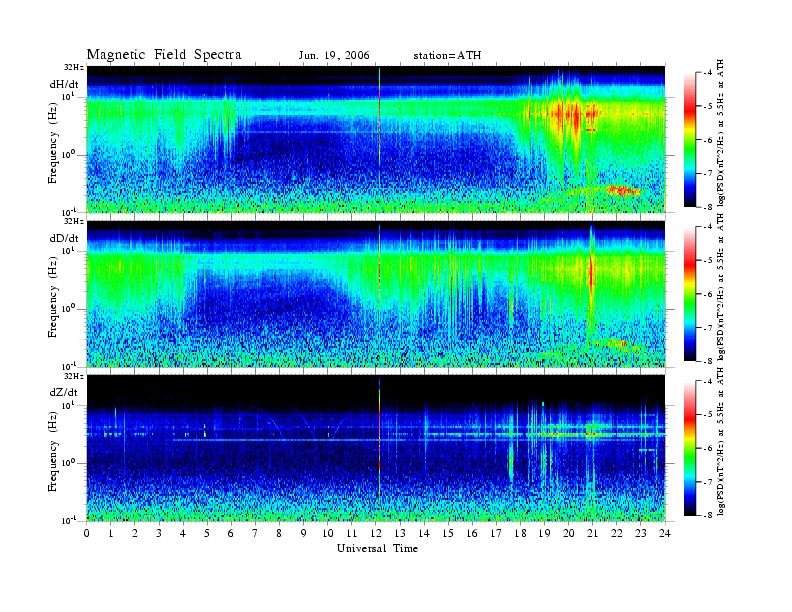Click the hour 18 tick label

point(520,533)
